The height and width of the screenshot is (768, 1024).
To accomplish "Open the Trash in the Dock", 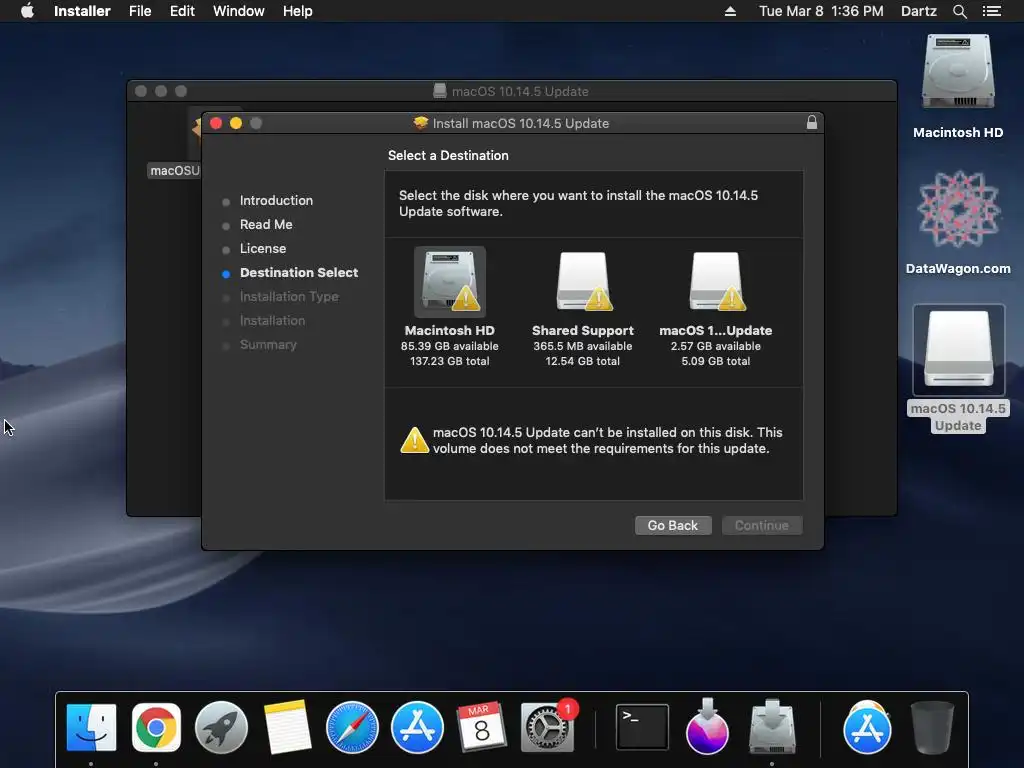I will pyautogui.click(x=933, y=727).
